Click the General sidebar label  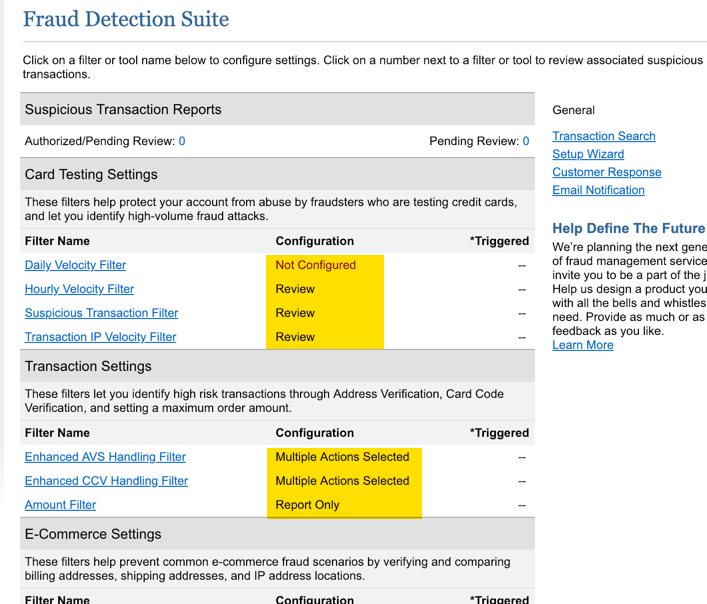click(574, 110)
